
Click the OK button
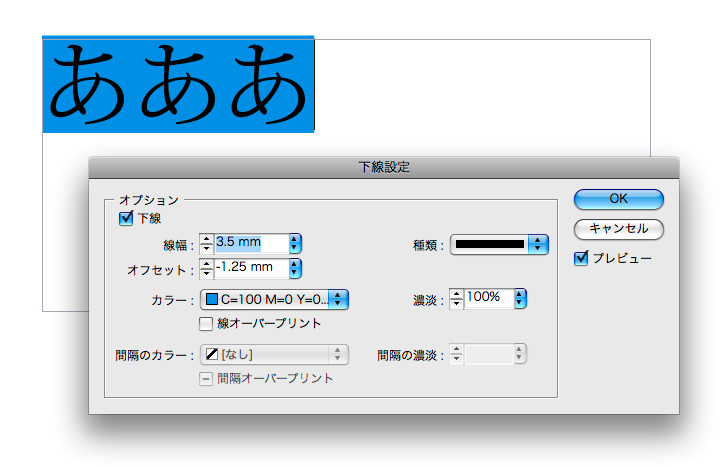[619, 199]
